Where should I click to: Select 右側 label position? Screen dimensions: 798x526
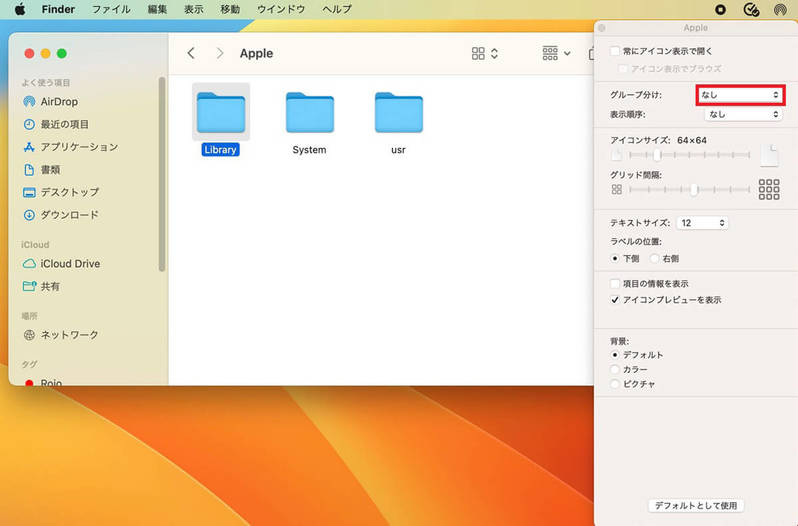point(654,258)
